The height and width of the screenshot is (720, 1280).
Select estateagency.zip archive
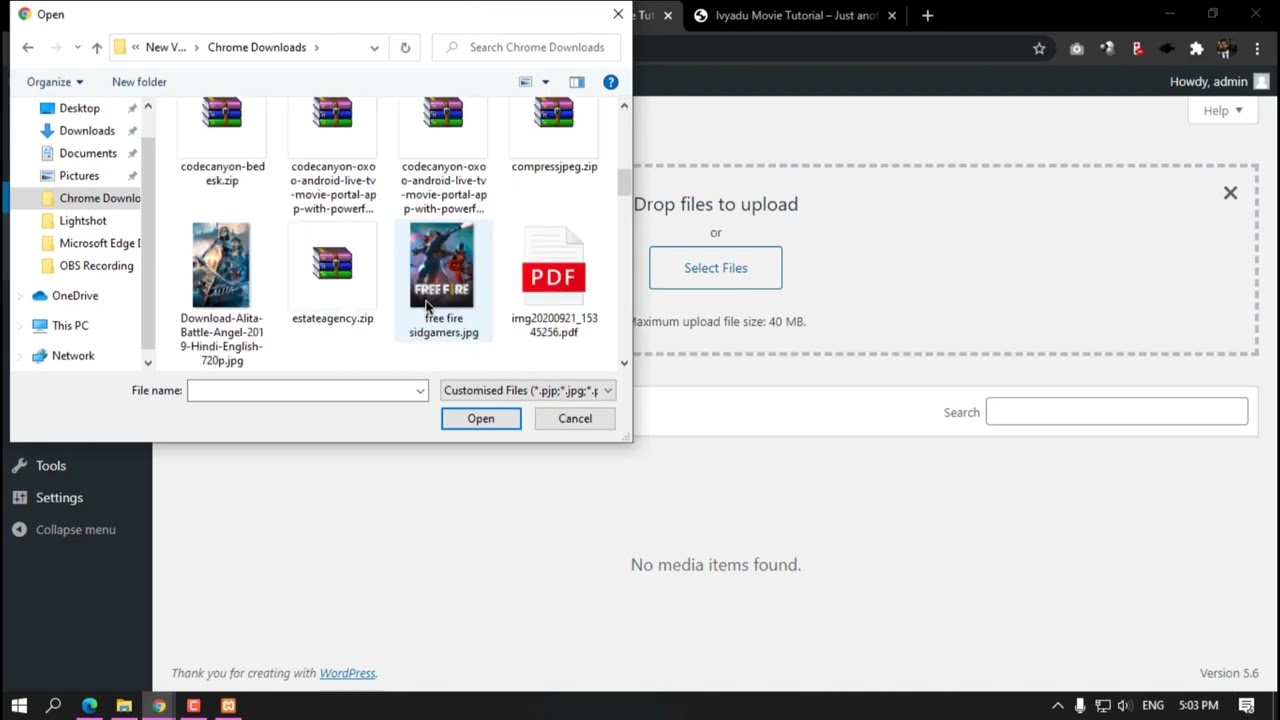point(332,274)
